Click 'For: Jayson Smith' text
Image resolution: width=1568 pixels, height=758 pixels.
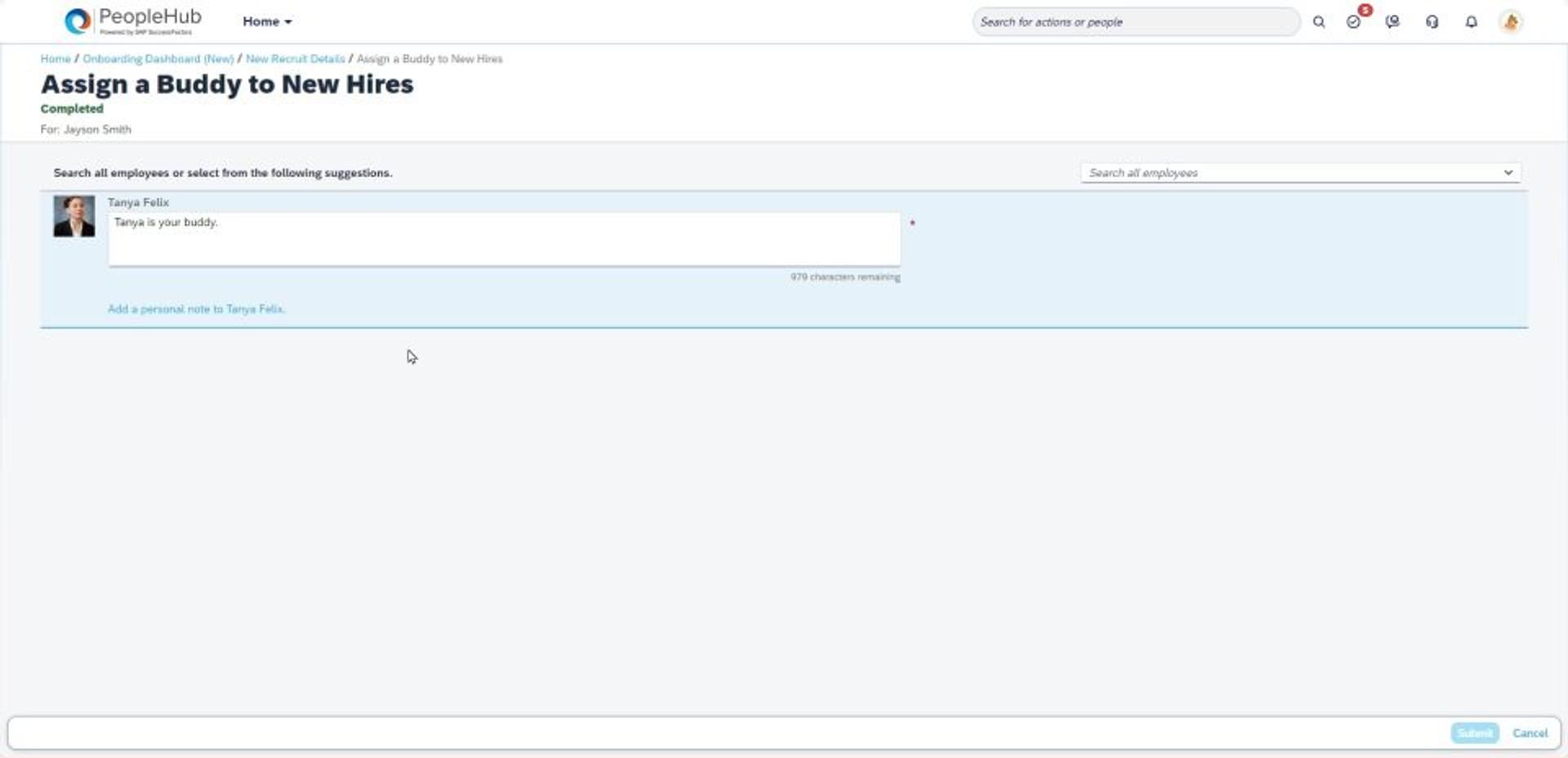click(86, 129)
